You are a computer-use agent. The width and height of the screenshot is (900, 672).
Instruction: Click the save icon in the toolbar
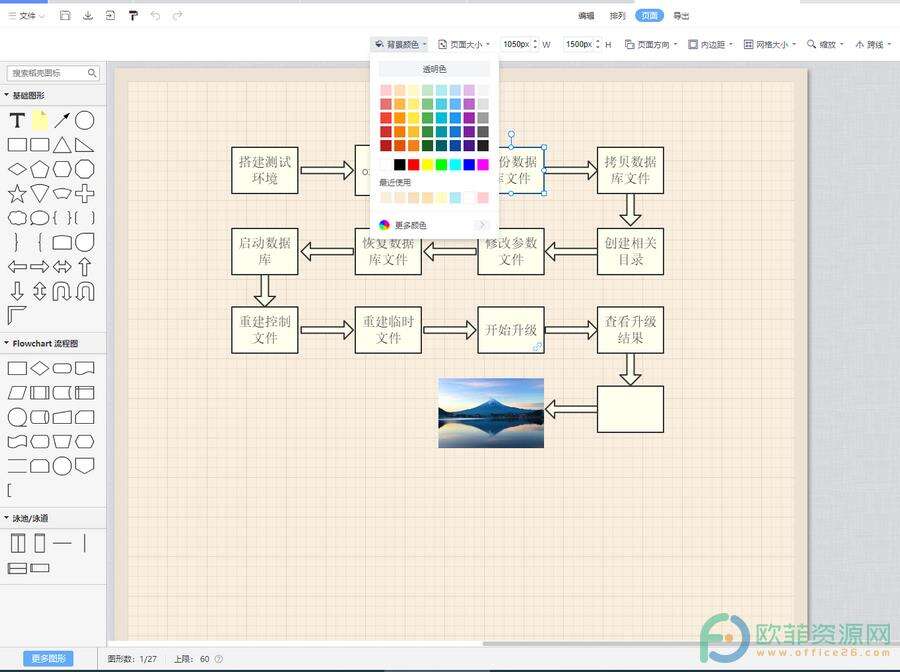pyautogui.click(x=88, y=15)
